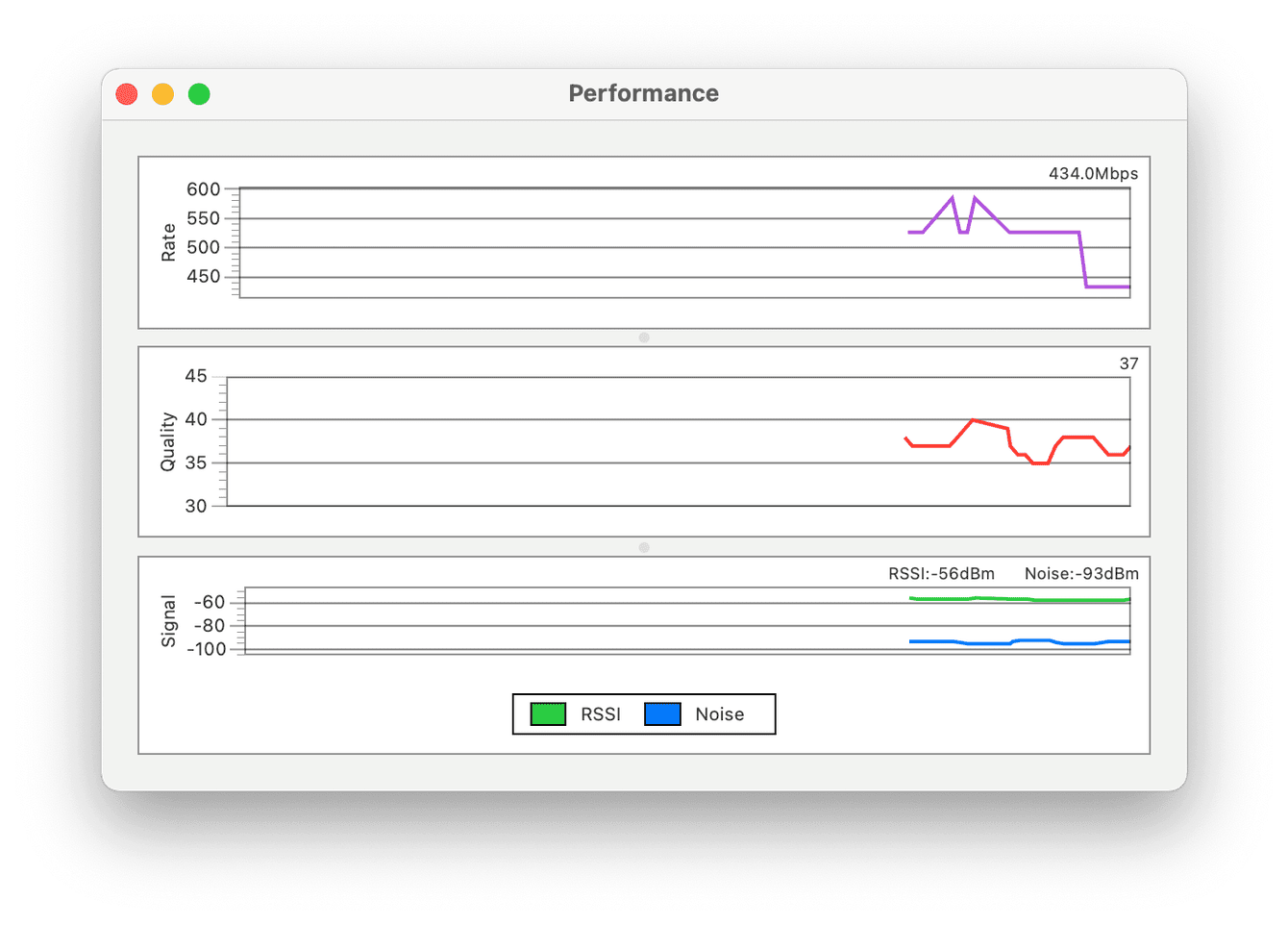1288x925 pixels.
Task: Collapse the Signal chart using the legend box
Action: click(x=644, y=713)
